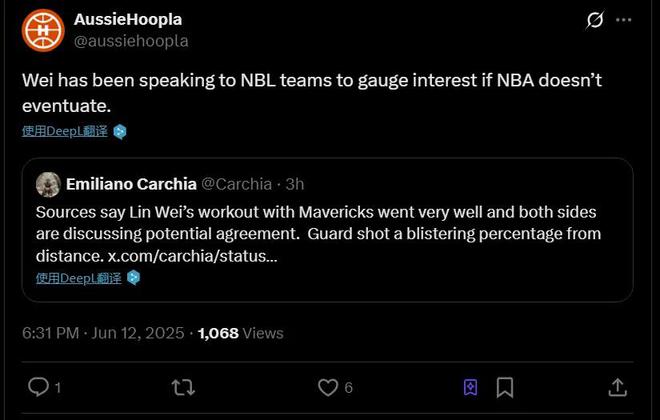Click the DeepL logo beside main post translation
Image resolution: width=660 pixels, height=420 pixels.
[120, 131]
